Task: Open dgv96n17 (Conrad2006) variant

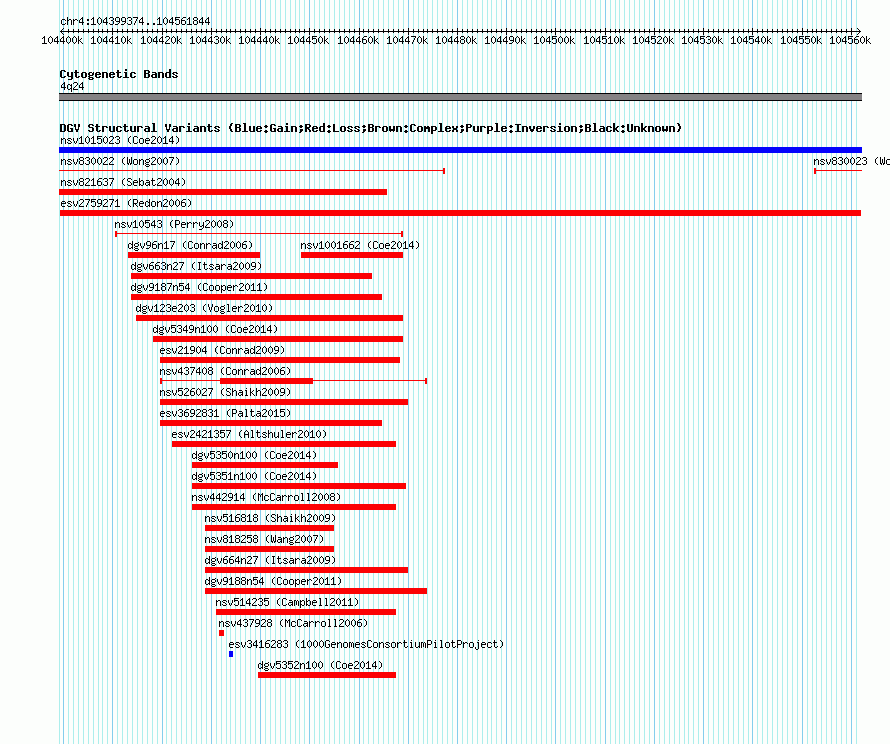Action: (x=190, y=245)
